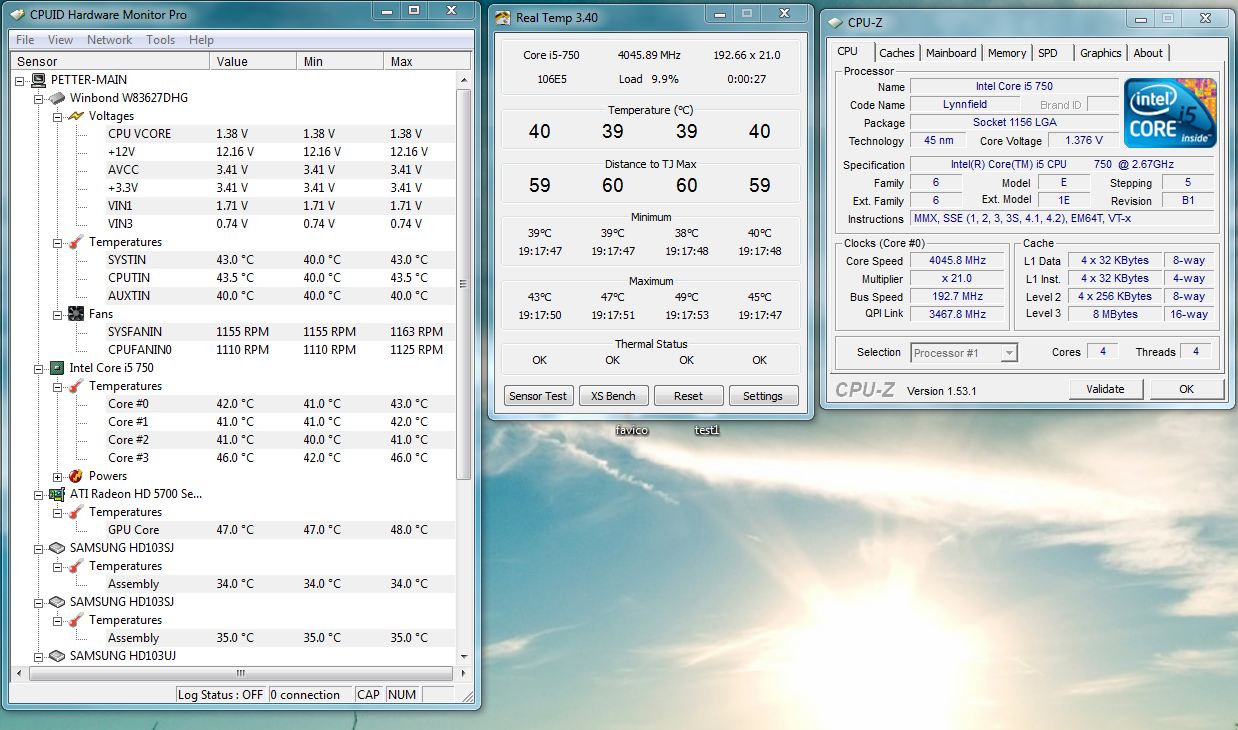Switch to the Graphics tab in CPU-Z
Viewport: 1238px width, 730px height.
pyautogui.click(x=1100, y=53)
